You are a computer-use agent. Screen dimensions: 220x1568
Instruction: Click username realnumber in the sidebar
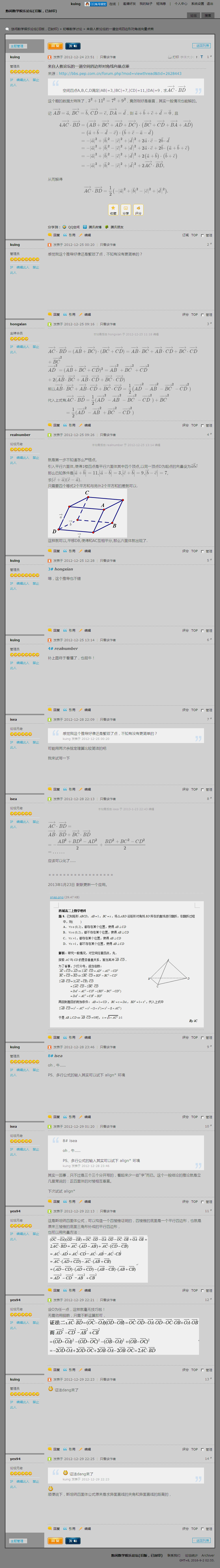coord(20,435)
